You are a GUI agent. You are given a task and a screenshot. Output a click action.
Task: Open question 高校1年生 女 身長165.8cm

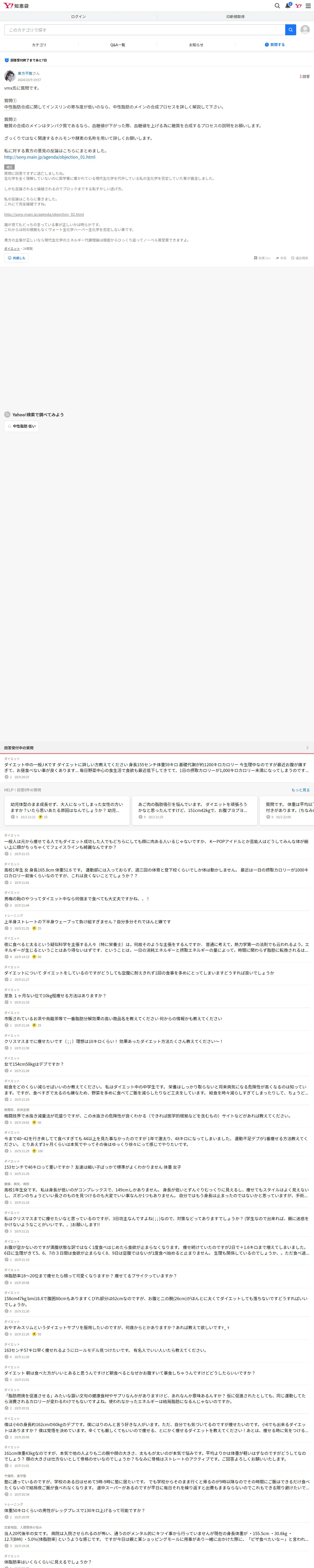tap(157, 872)
